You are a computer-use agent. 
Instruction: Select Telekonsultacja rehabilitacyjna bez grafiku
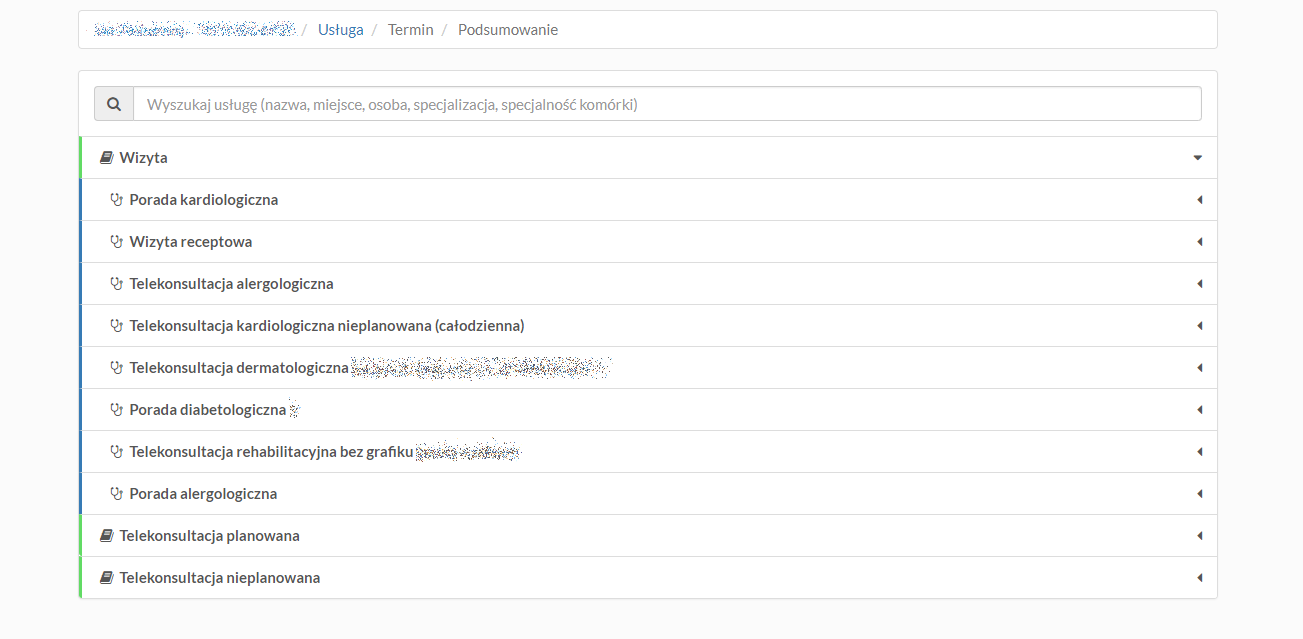click(x=270, y=452)
